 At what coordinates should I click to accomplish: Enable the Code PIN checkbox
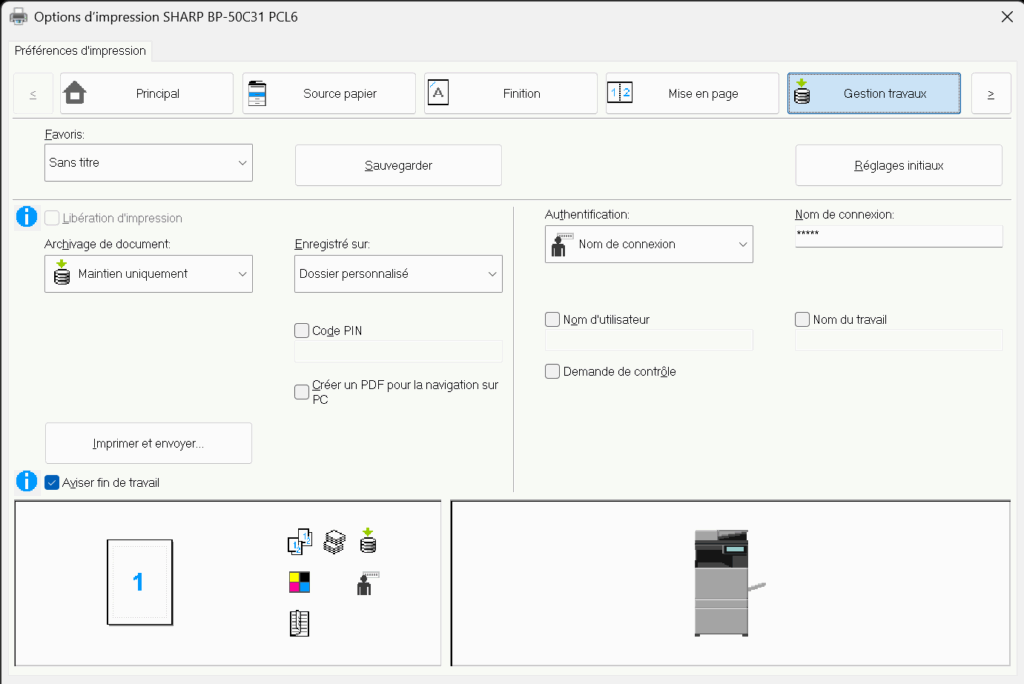[302, 331]
